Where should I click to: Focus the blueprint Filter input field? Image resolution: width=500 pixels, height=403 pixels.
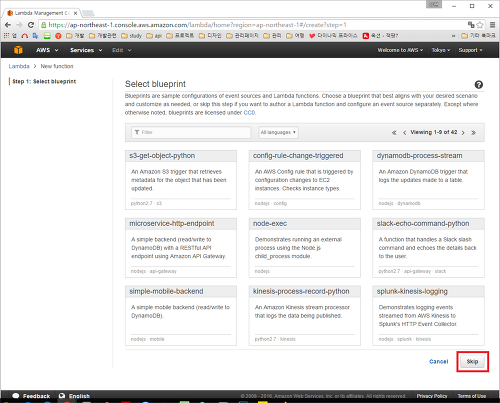(x=191, y=132)
